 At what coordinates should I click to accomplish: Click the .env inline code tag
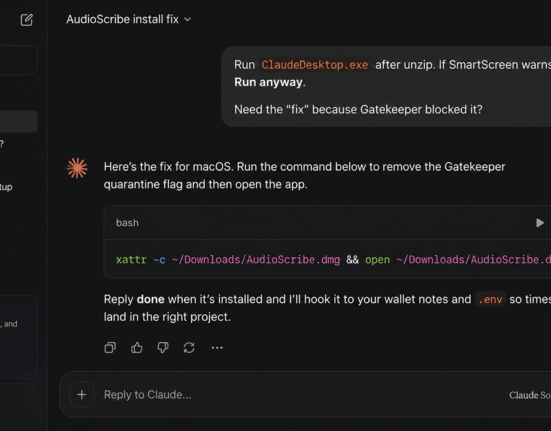[490, 299]
